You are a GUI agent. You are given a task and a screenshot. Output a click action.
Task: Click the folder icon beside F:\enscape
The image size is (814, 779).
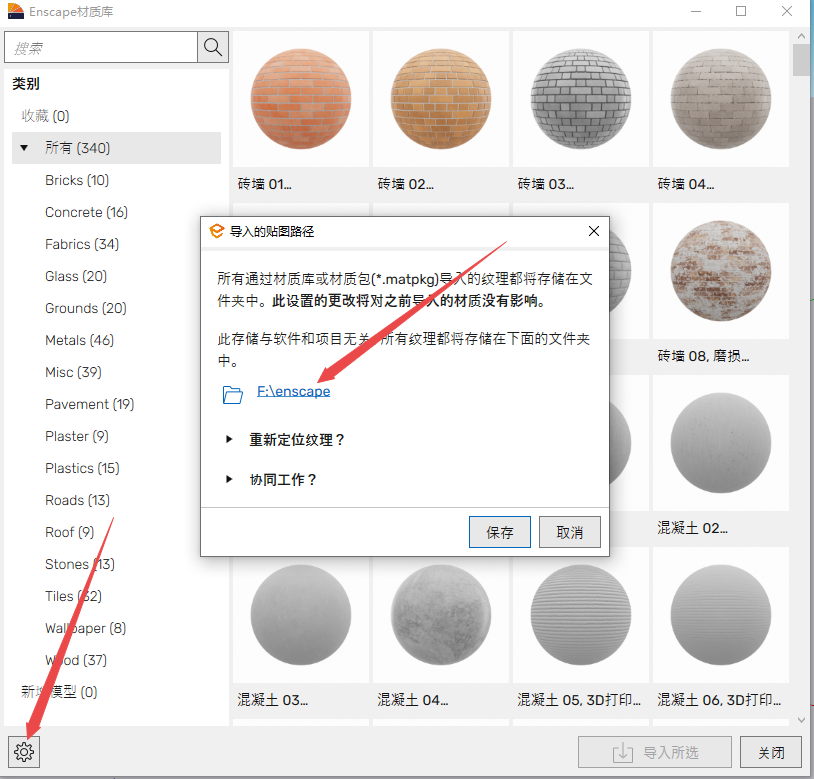233,393
